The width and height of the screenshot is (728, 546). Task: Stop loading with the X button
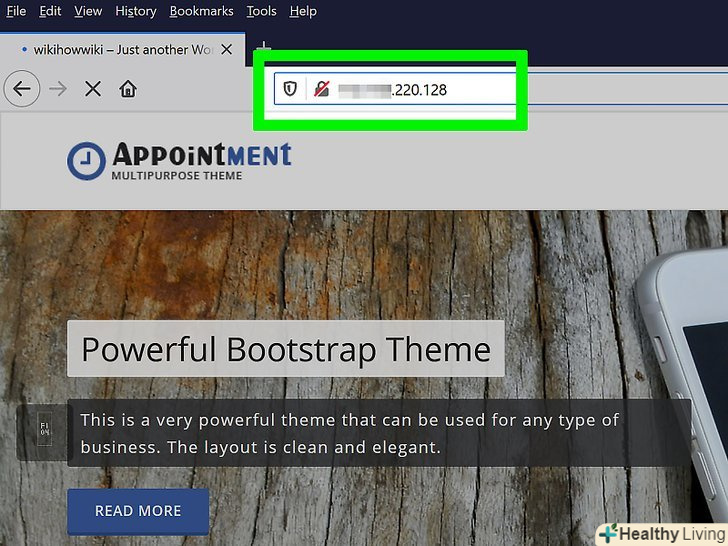pyautogui.click(x=93, y=89)
